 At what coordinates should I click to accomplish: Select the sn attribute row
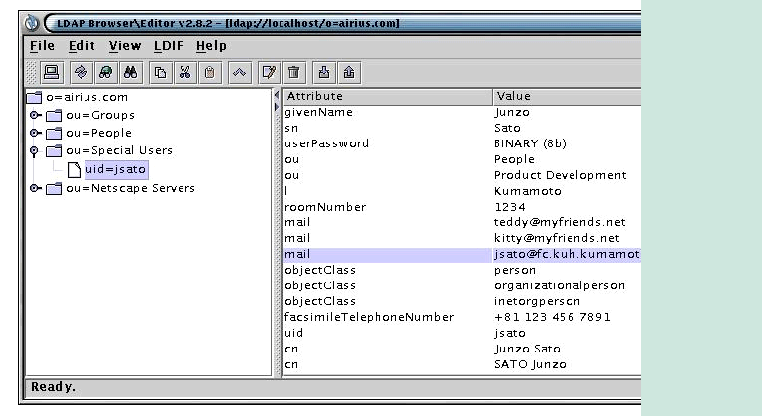tap(462, 128)
